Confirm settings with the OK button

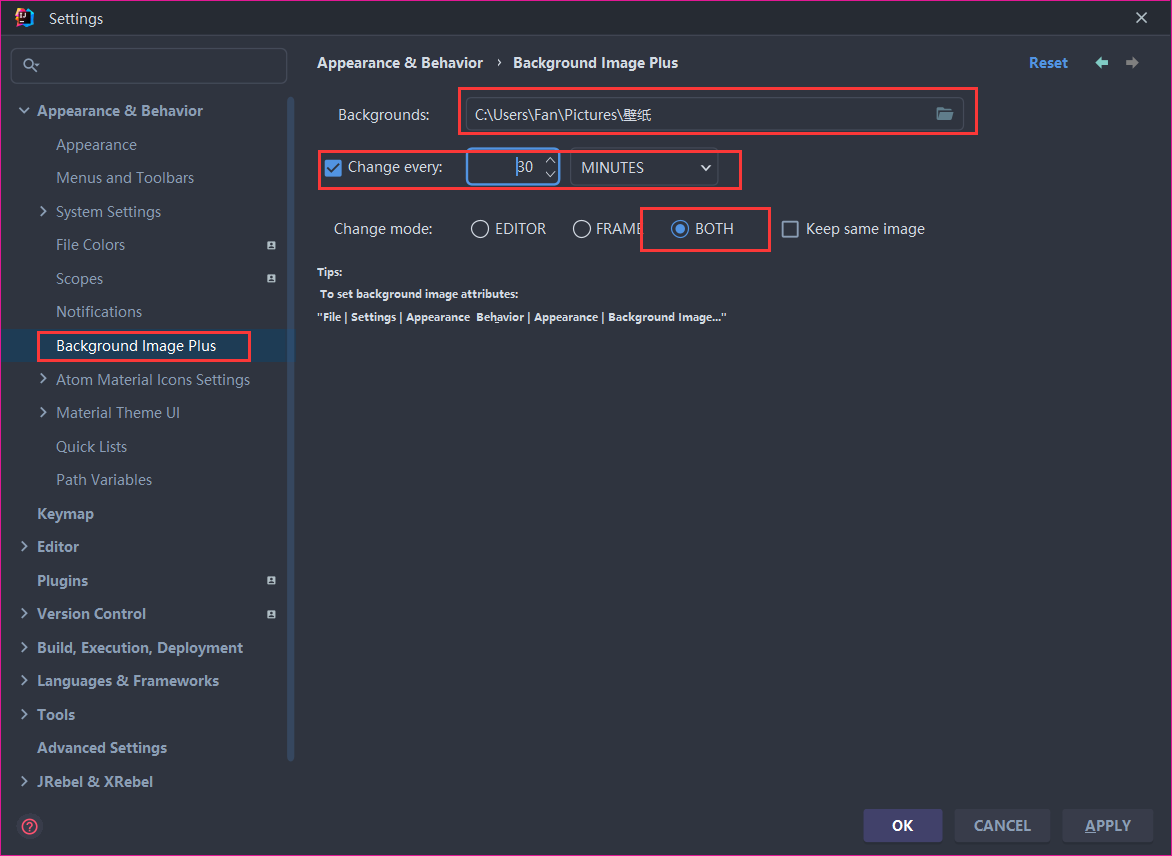point(902,825)
